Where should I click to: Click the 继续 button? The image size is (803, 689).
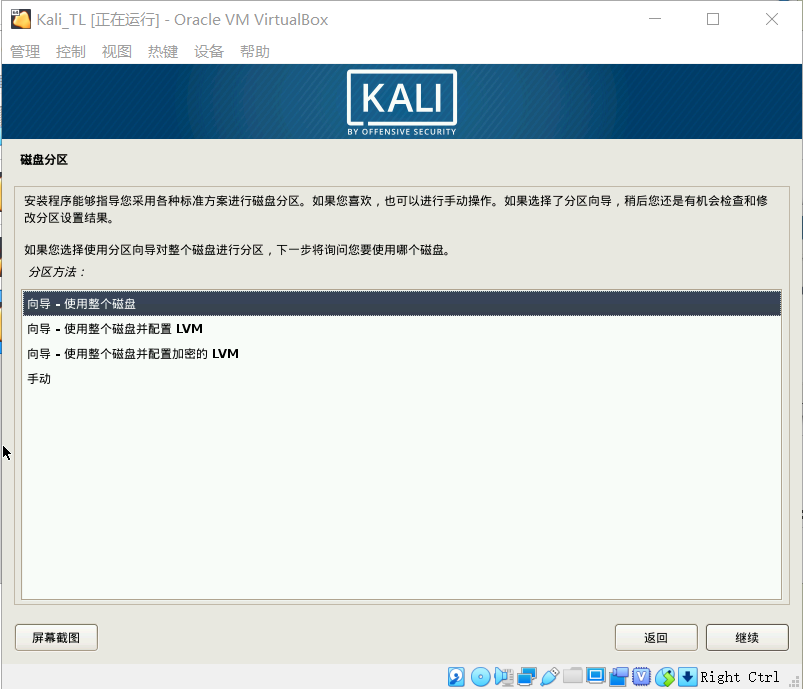(x=747, y=637)
